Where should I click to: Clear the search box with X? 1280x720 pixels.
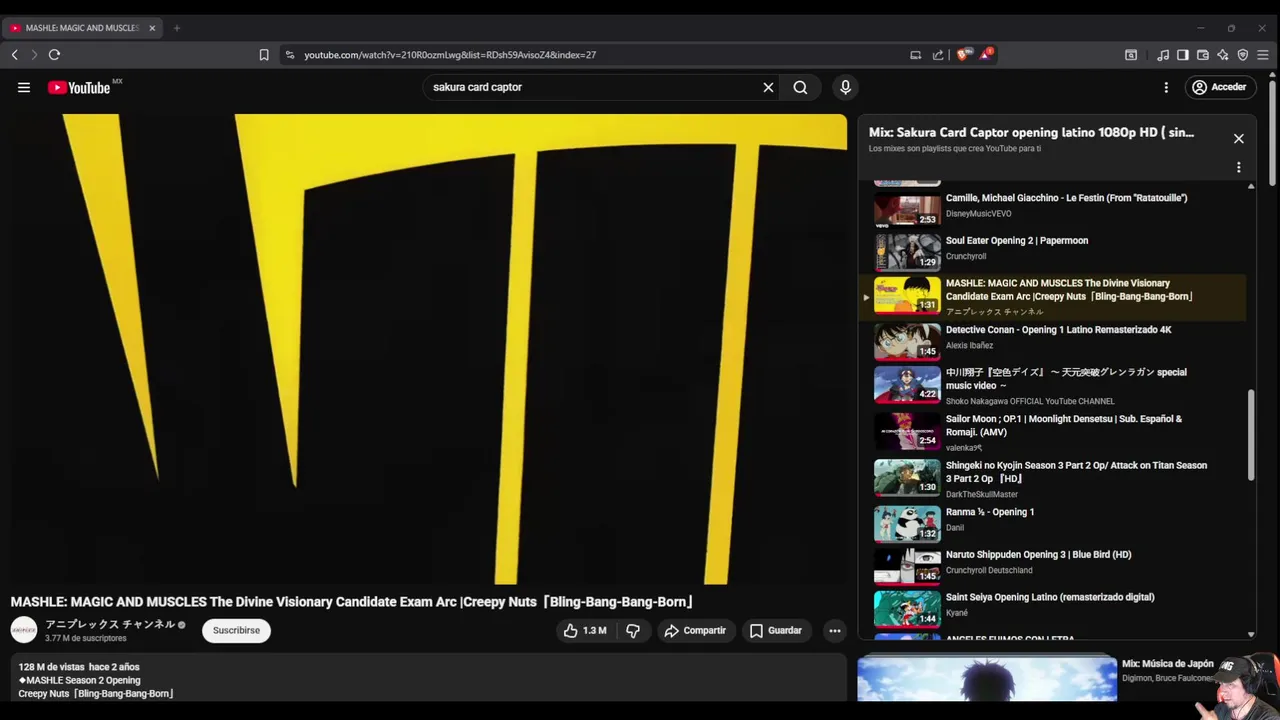click(768, 87)
